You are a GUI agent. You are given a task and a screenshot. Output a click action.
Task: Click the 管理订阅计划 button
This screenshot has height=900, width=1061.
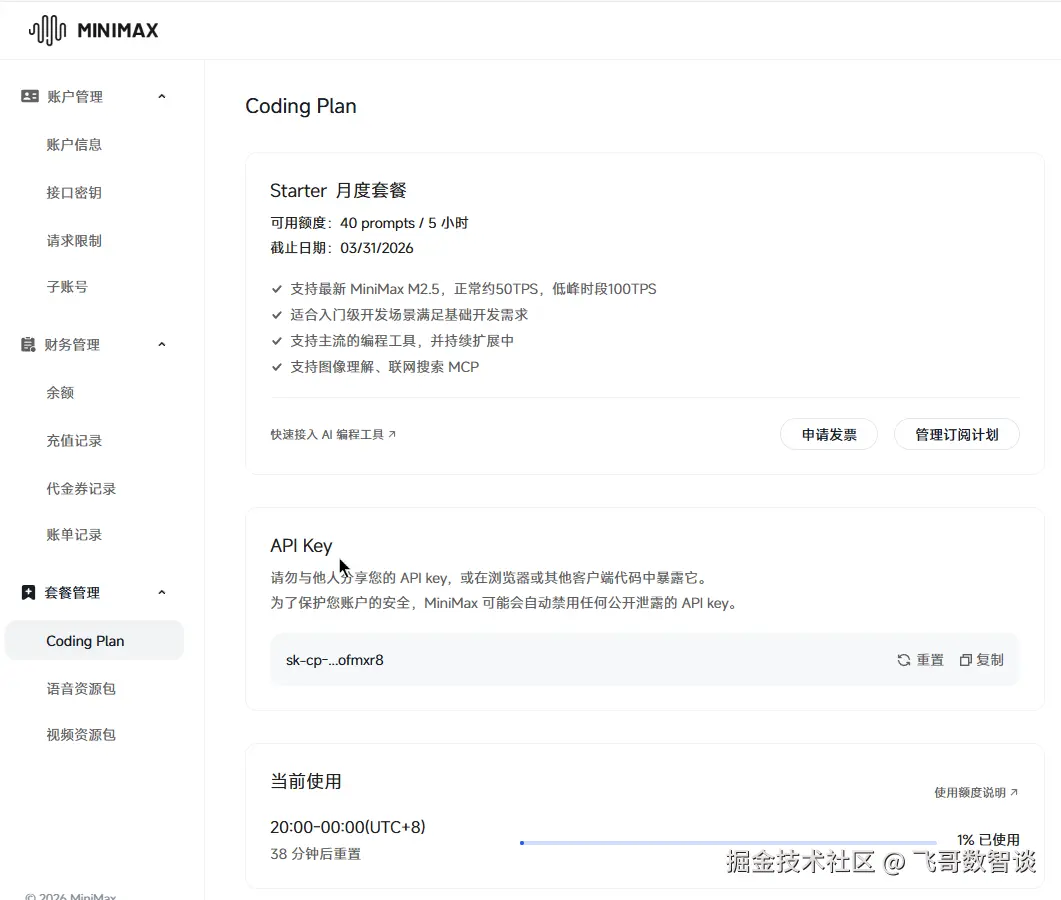coord(957,434)
